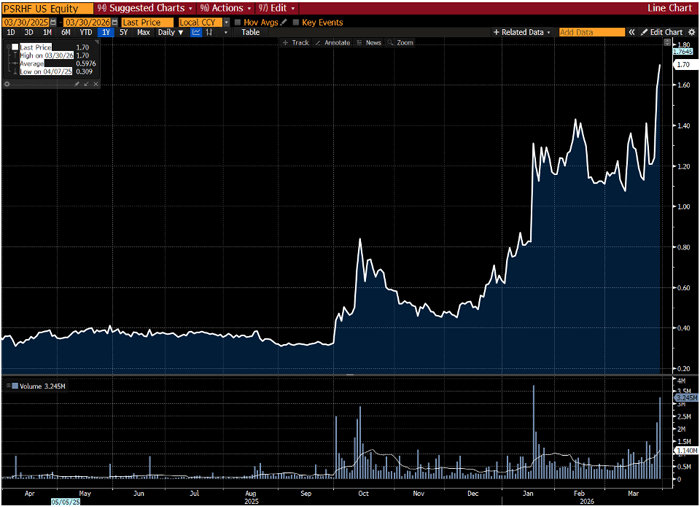The width and height of the screenshot is (700, 507).
Task: Toggle the Key Events checkbox
Action: click(x=296, y=21)
